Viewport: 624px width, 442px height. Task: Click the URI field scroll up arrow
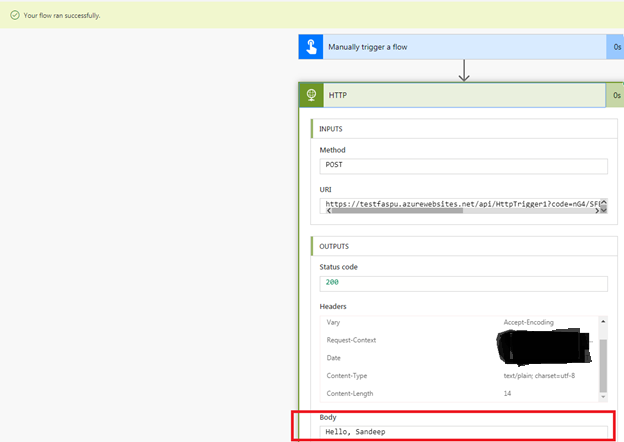[x=604, y=202]
